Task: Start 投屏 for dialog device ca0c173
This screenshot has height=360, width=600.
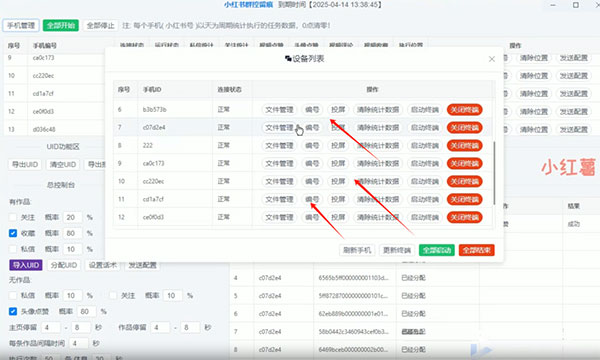Action: 338,164
